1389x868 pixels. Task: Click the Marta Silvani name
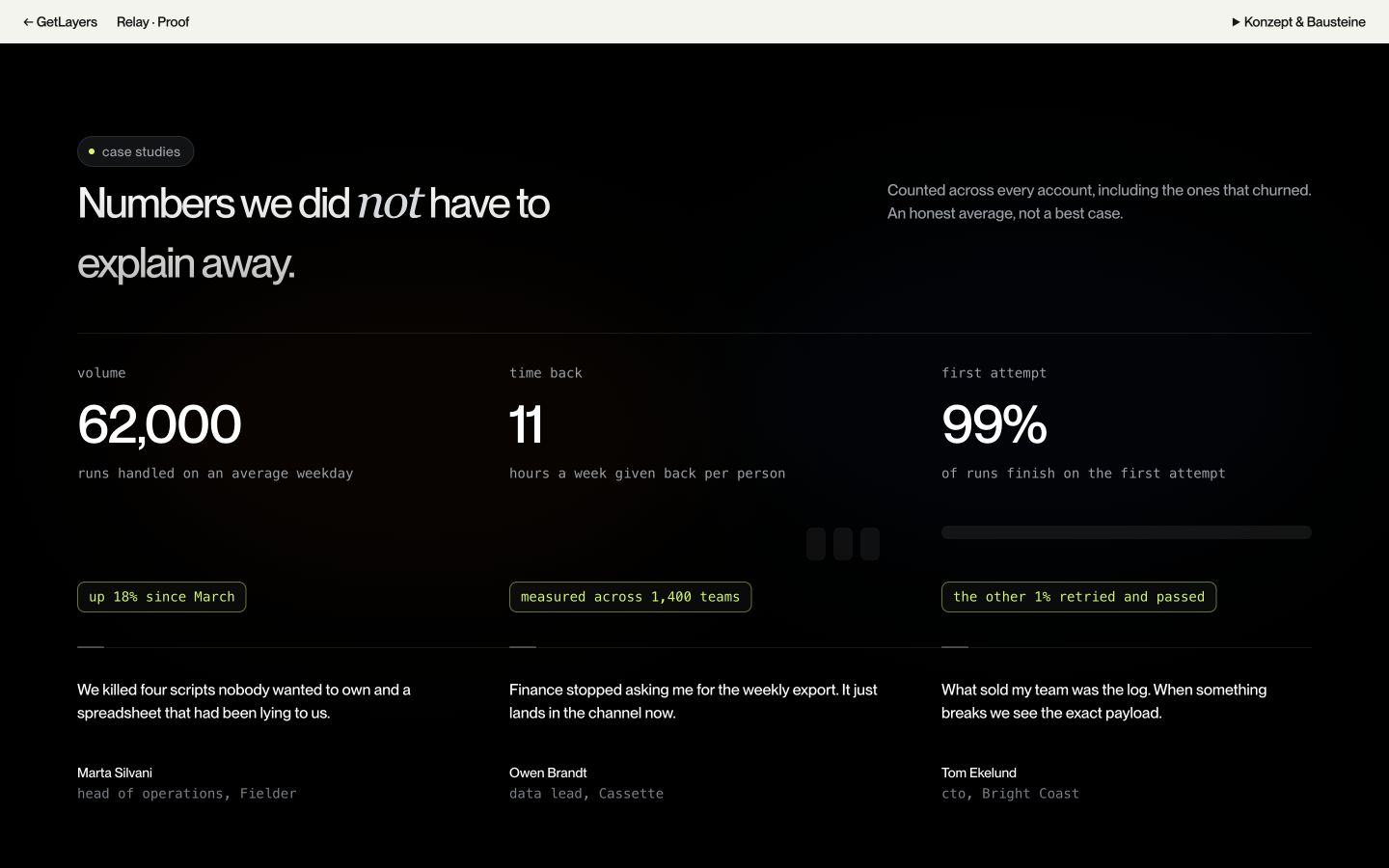tap(115, 773)
